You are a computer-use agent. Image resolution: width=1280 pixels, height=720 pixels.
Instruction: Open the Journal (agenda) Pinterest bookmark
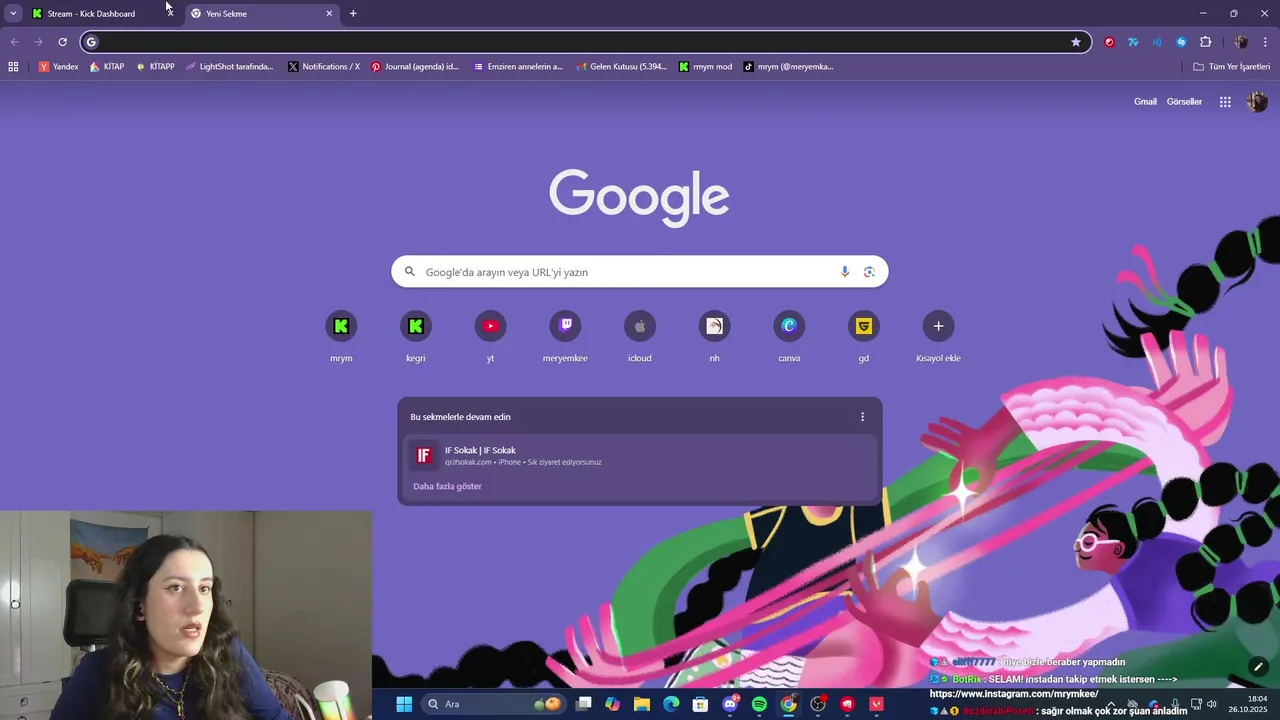(x=414, y=67)
